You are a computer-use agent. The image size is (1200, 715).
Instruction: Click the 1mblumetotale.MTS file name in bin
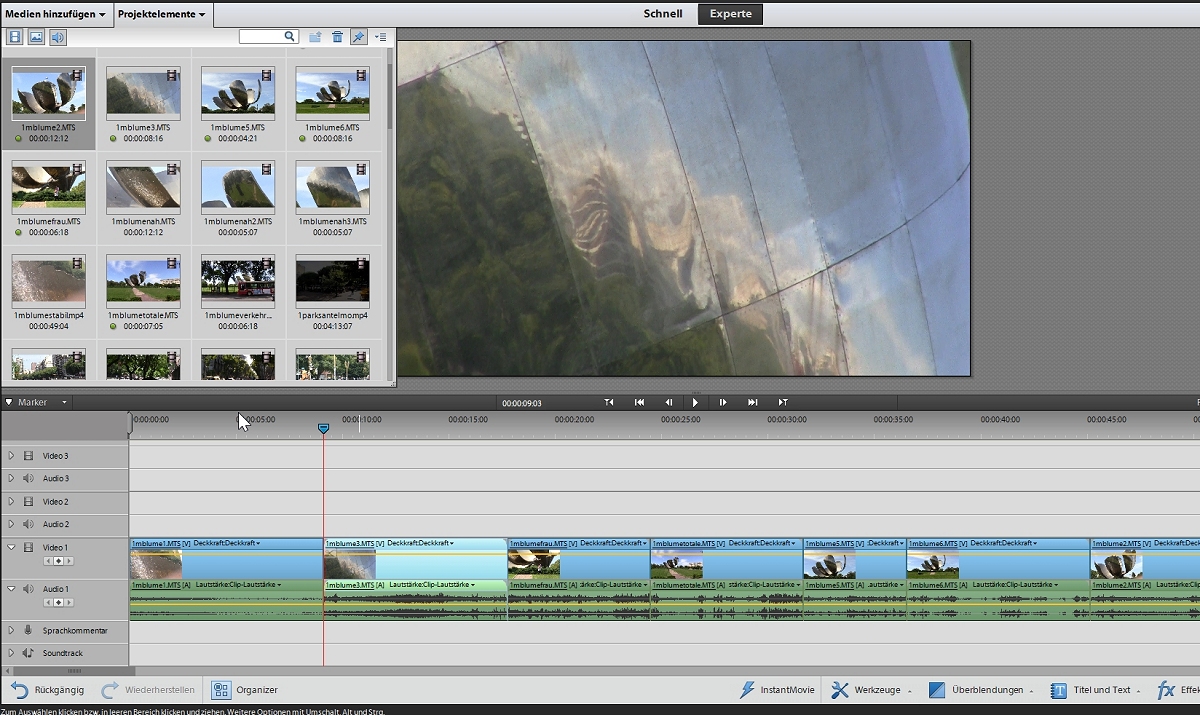144,315
